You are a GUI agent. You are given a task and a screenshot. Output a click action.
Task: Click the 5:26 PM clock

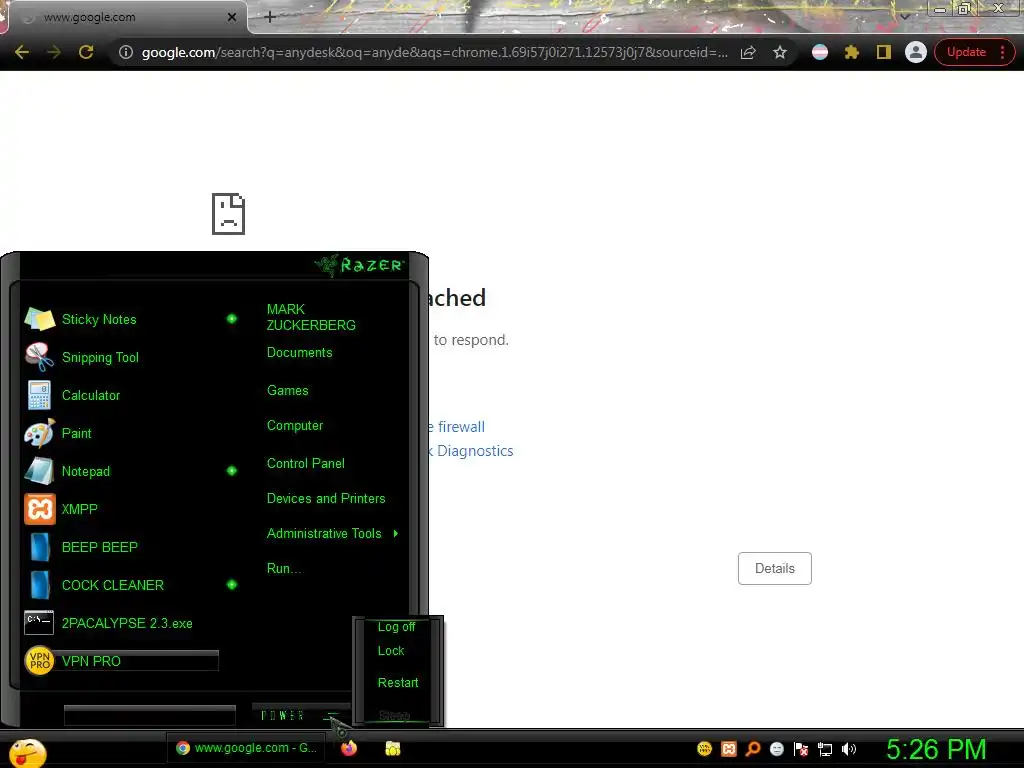pos(936,750)
